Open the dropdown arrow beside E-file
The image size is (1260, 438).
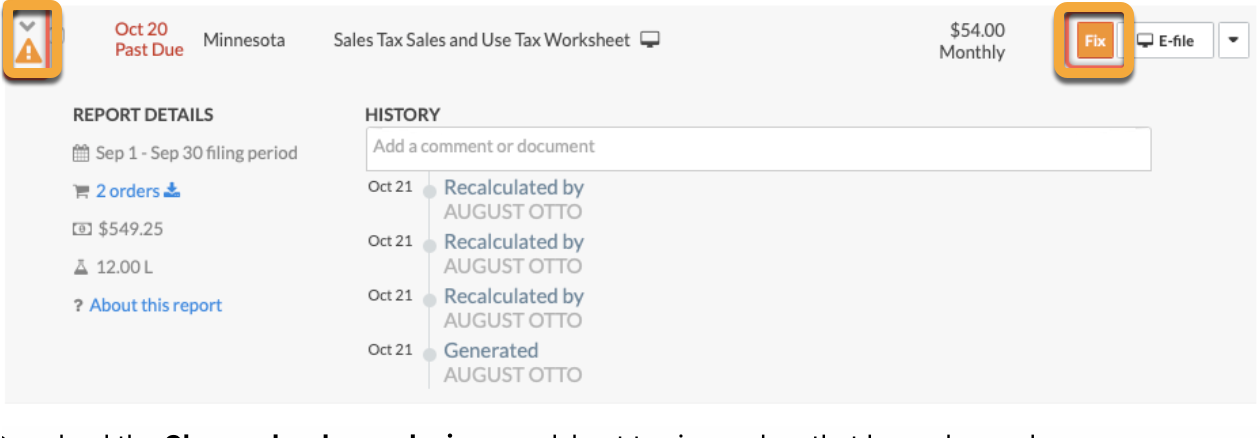click(x=1232, y=41)
